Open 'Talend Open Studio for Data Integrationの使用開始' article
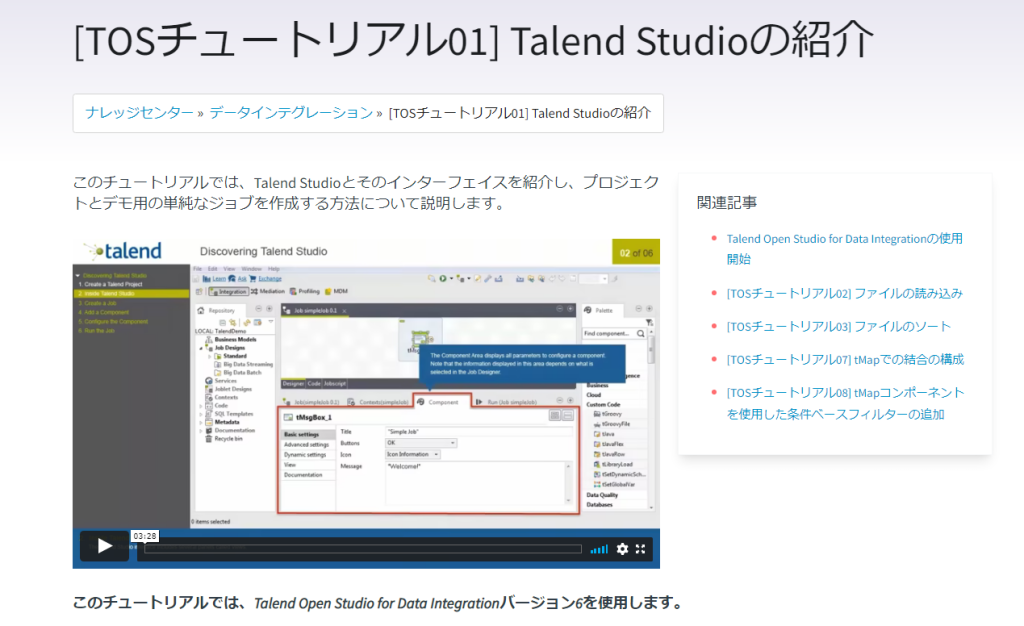Image resolution: width=1024 pixels, height=626 pixels. pyautogui.click(x=844, y=249)
